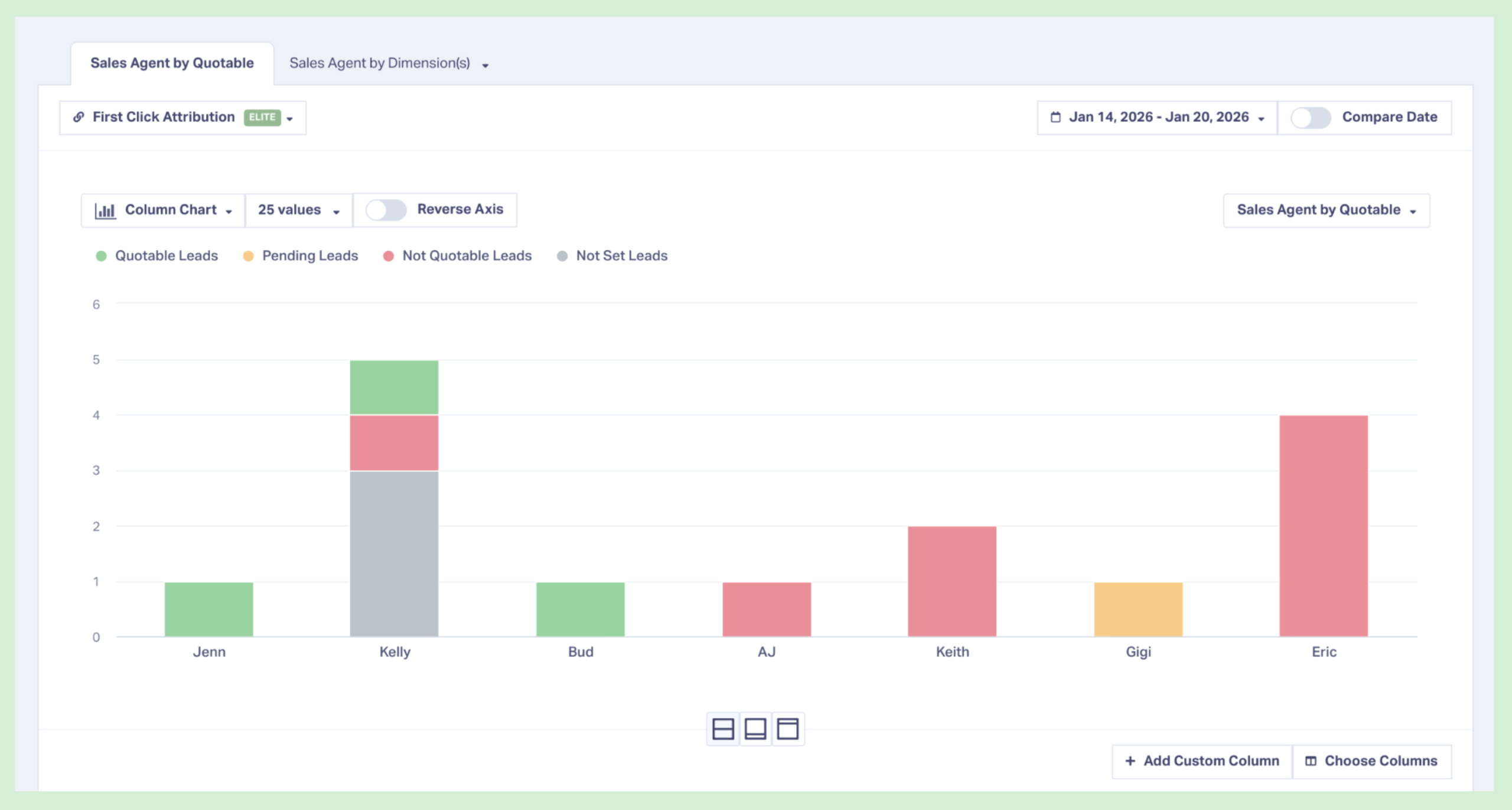Click the plus icon on Add Custom Column
The height and width of the screenshot is (810, 1512).
1130,761
